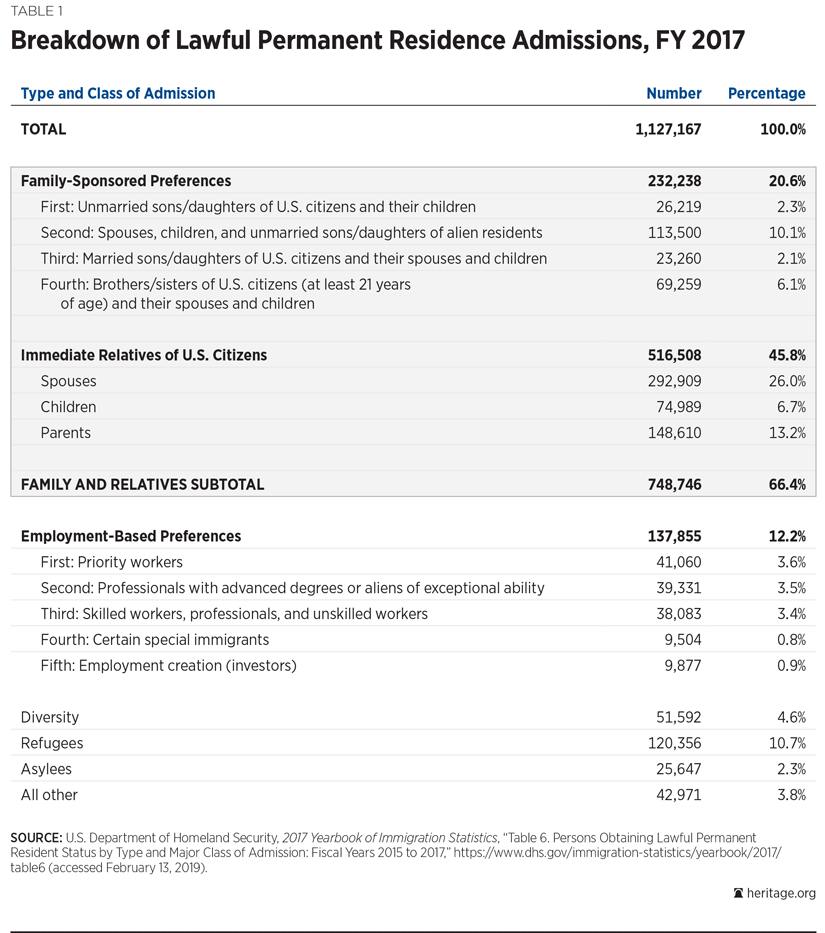Click the "Asylees" row label
Viewport: 825px width, 933px height.
[x=47, y=769]
